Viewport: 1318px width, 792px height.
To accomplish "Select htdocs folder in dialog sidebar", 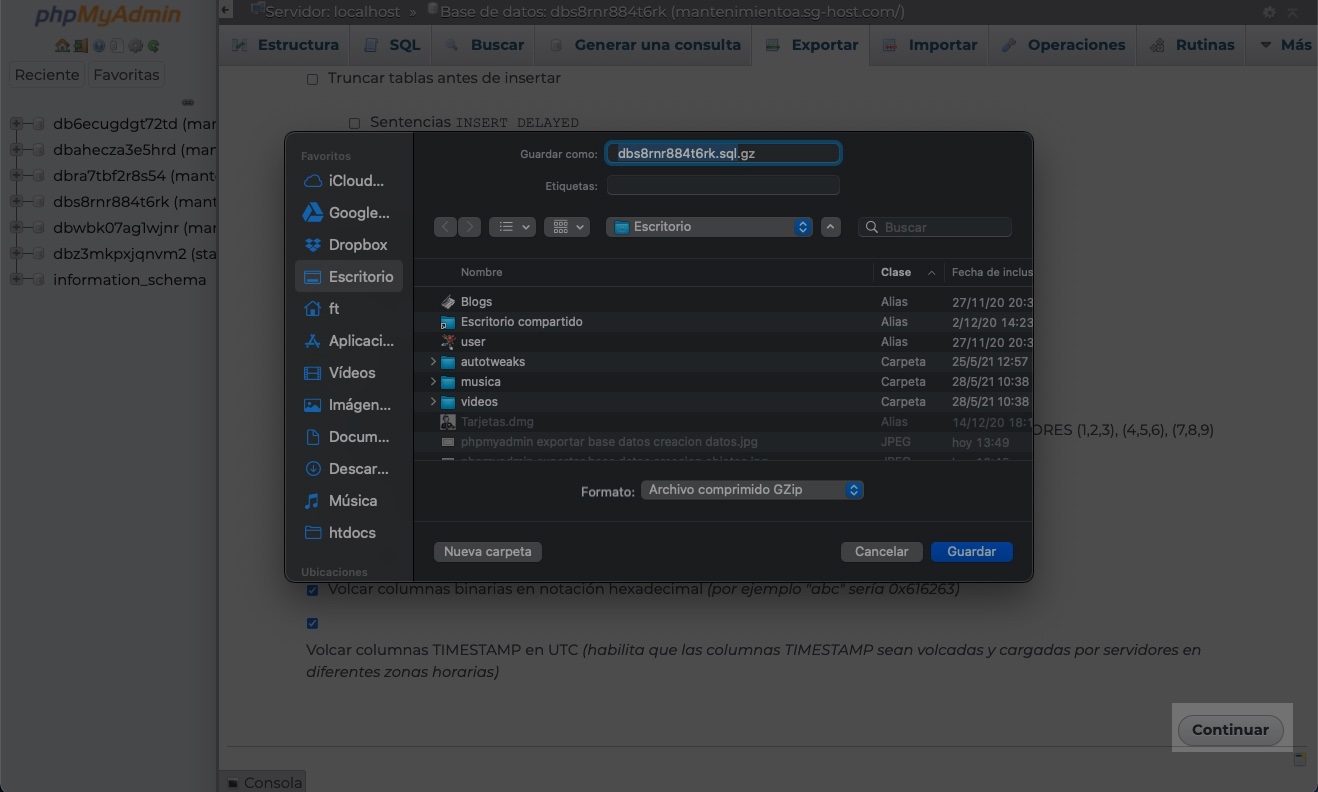I will pyautogui.click(x=349, y=533).
